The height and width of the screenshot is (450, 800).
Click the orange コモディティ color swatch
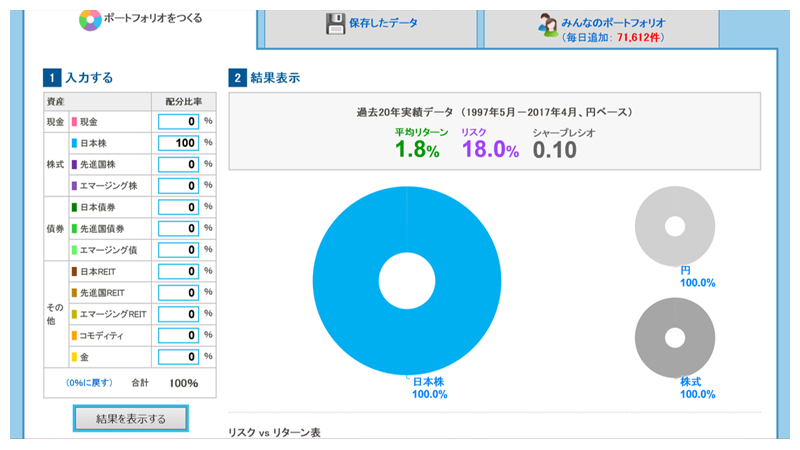(x=74, y=336)
